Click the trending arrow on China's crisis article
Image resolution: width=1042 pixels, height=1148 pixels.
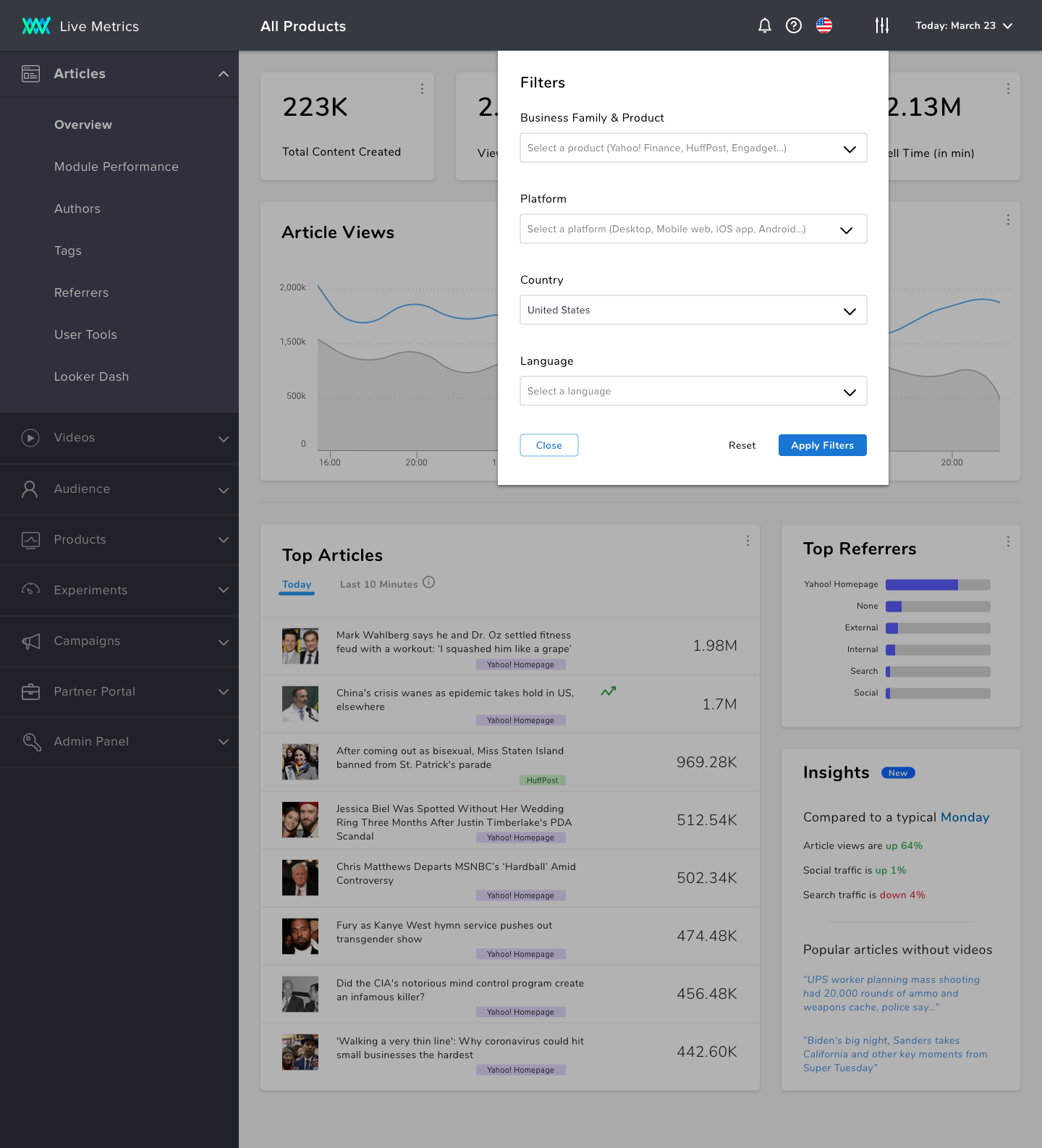pyautogui.click(x=609, y=691)
